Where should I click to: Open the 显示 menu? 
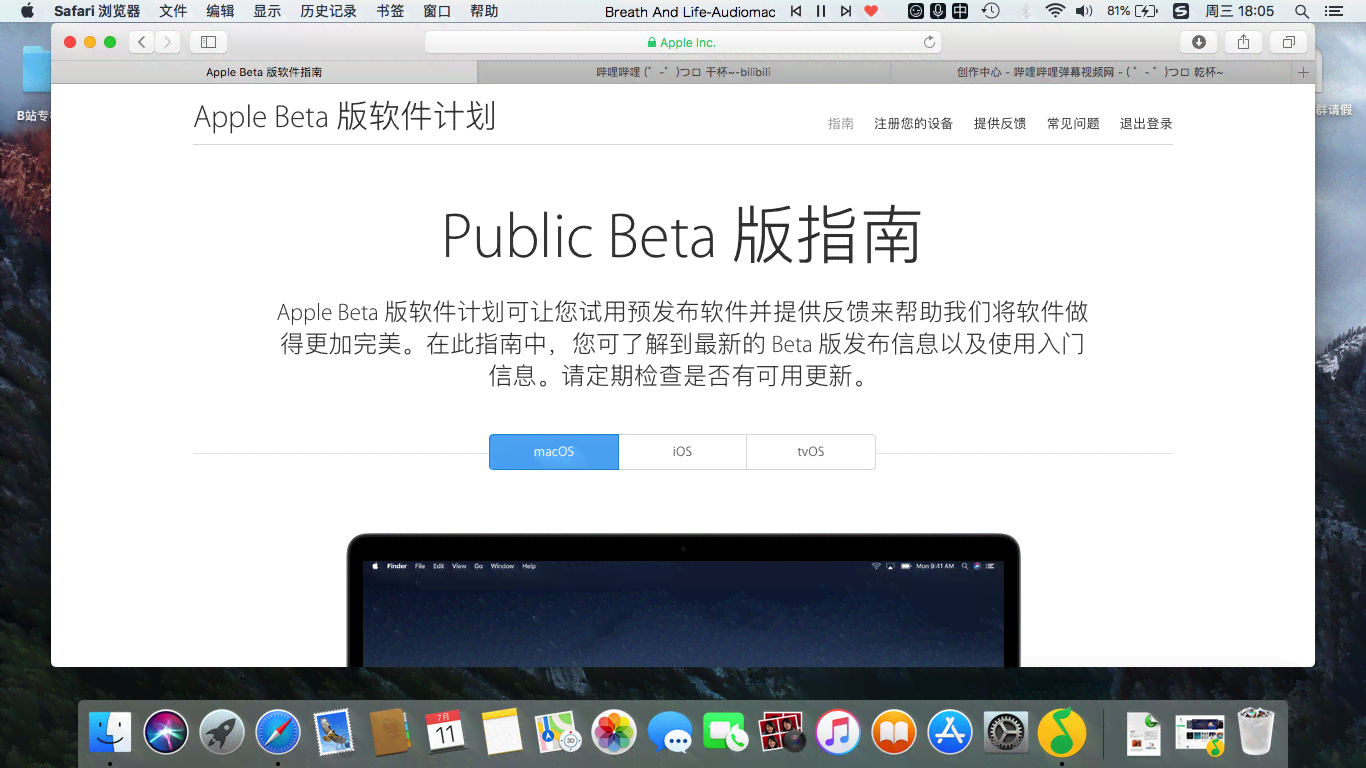pos(267,11)
